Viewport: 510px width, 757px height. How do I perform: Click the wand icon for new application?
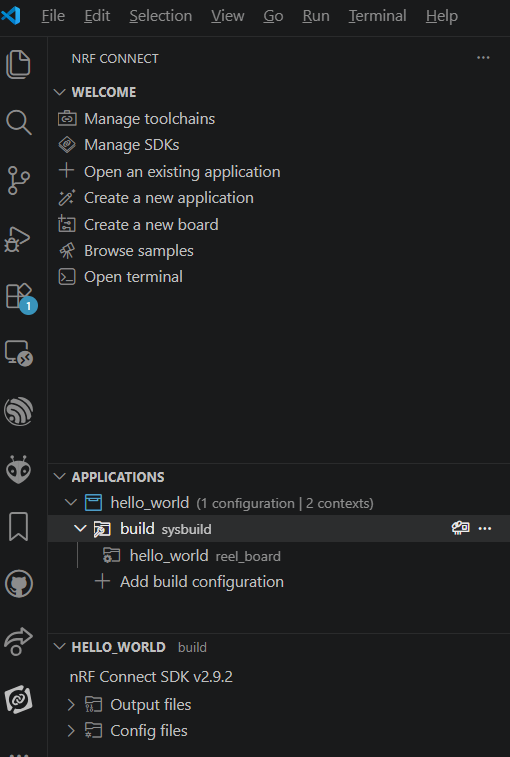point(67,197)
